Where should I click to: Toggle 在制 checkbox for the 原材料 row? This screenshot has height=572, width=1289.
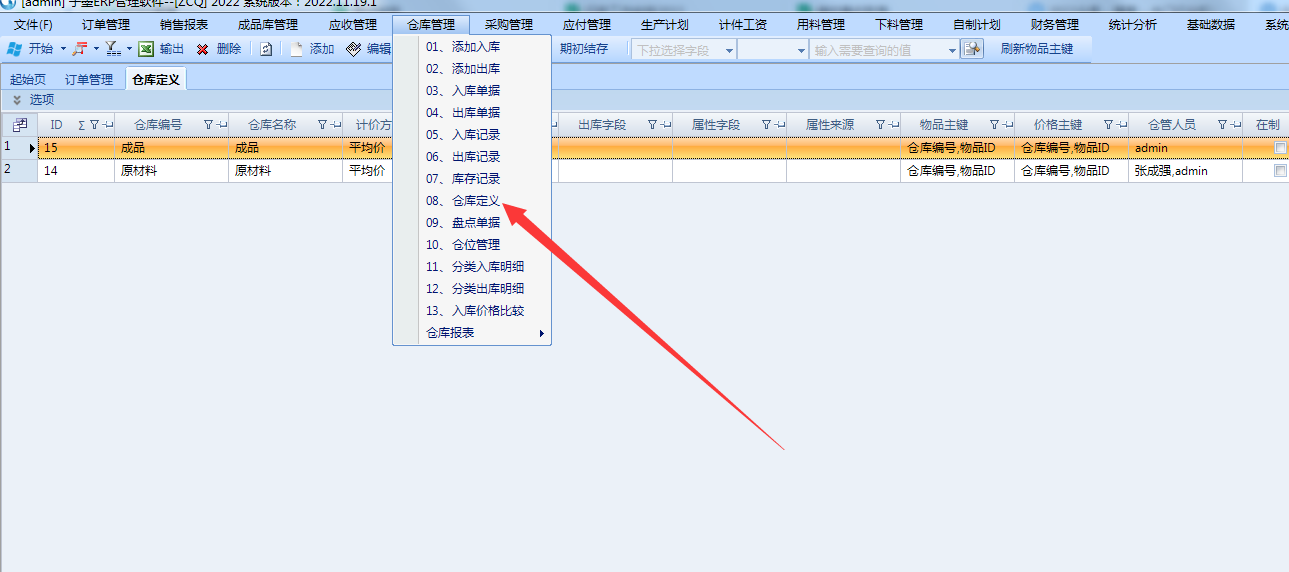1280,171
